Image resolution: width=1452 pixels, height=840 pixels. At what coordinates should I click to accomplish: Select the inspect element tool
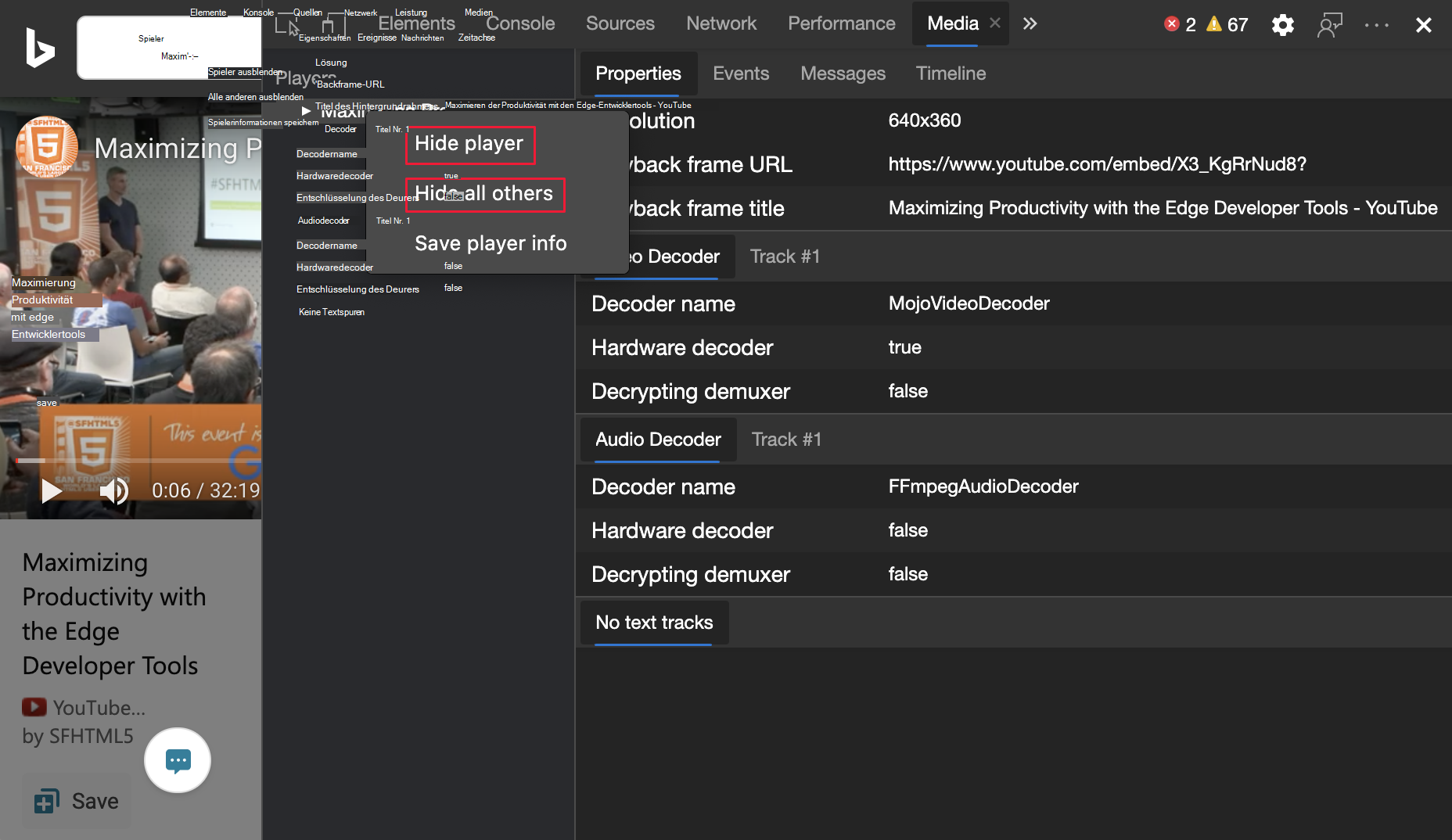coord(286,24)
